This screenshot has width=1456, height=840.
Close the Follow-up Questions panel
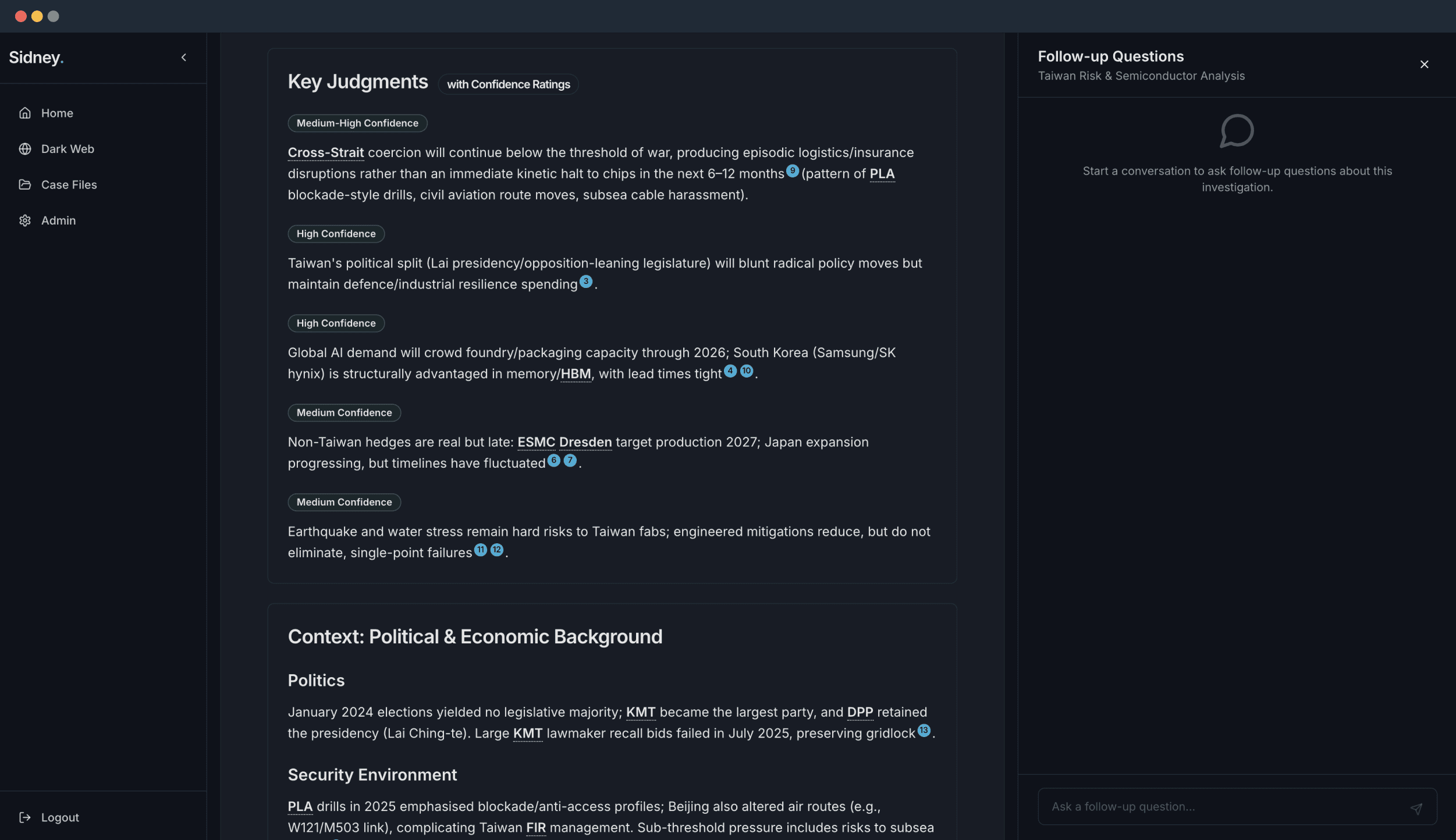(1424, 65)
